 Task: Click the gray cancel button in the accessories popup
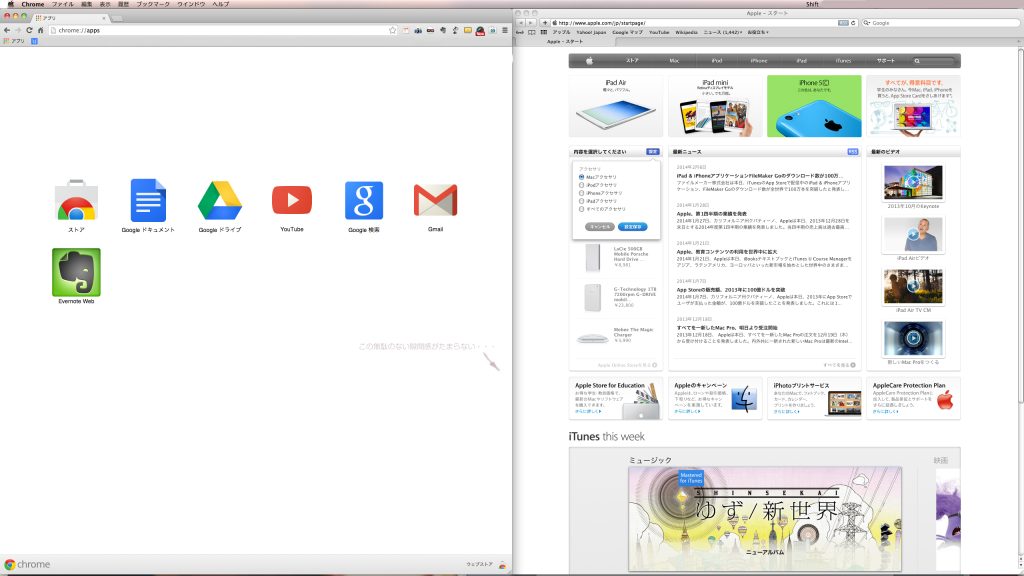pyautogui.click(x=600, y=227)
